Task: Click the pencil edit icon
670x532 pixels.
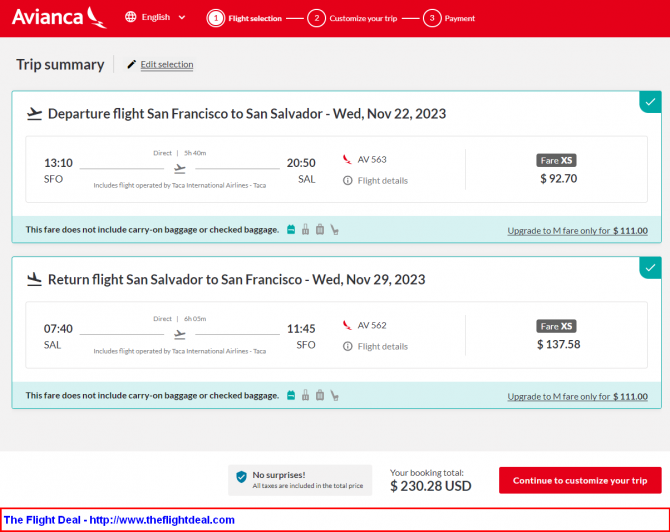Action: (132, 64)
